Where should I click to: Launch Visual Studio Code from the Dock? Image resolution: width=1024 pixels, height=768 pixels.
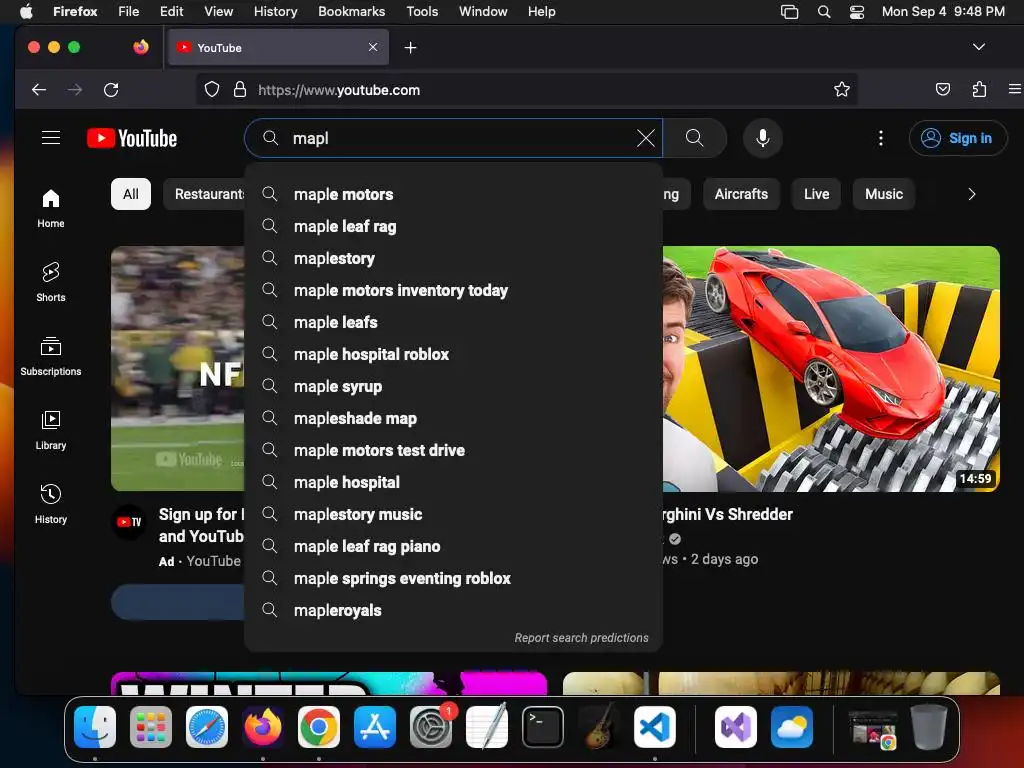(x=655, y=726)
